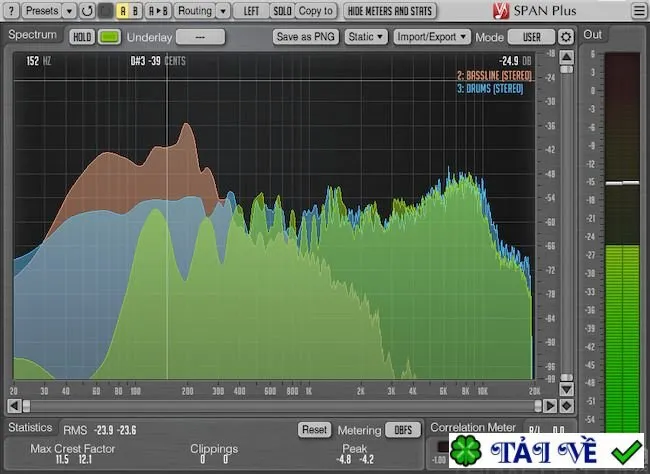Click Hide Meters and Stats
This screenshot has width=650, height=474.
(390, 11)
